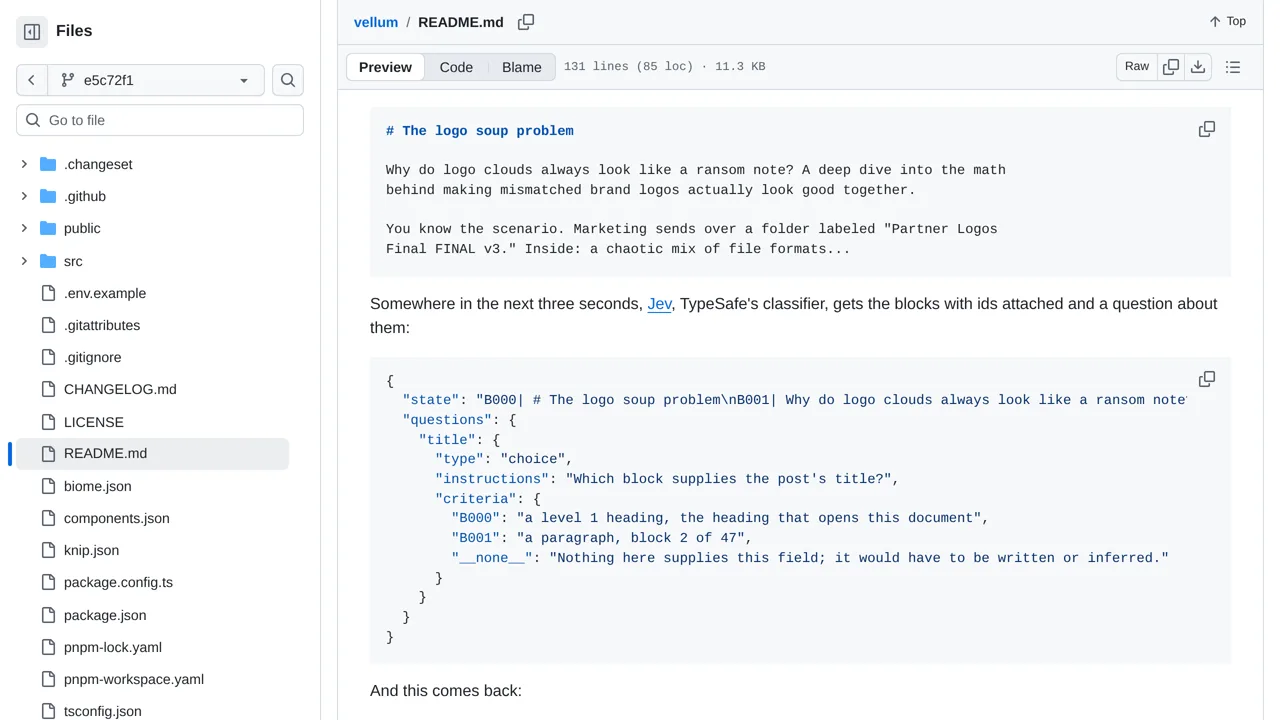Follow the Jev link
The image size is (1280, 720).
[660, 304]
